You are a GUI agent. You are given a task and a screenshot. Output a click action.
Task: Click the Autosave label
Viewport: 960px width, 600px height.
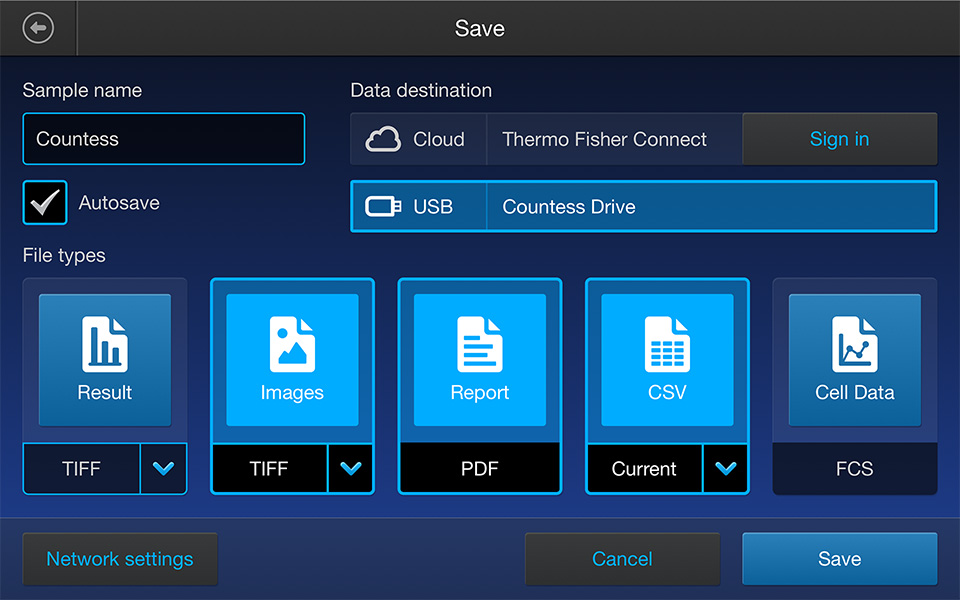click(x=119, y=203)
